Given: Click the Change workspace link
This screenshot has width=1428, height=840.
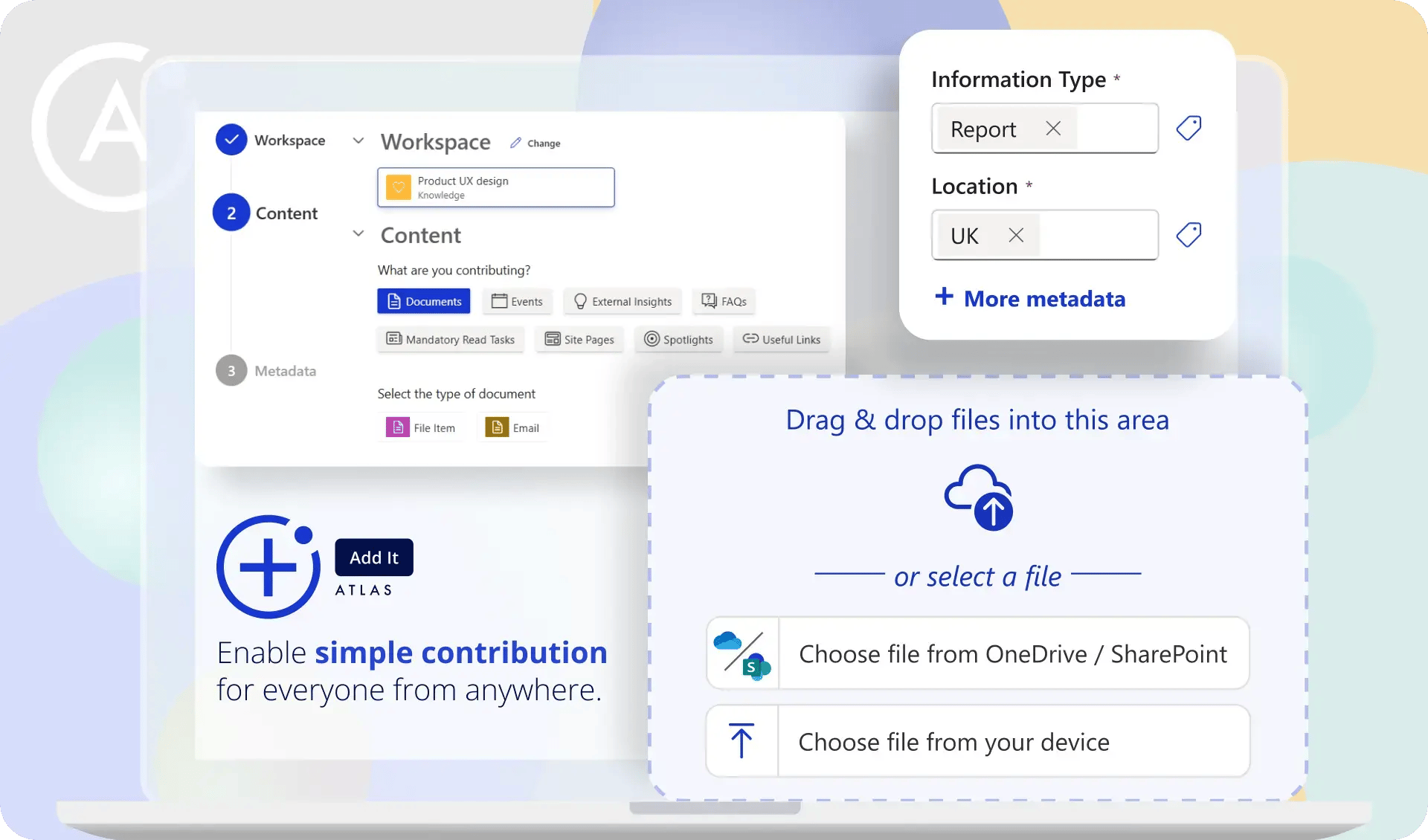Looking at the screenshot, I should coord(544,143).
